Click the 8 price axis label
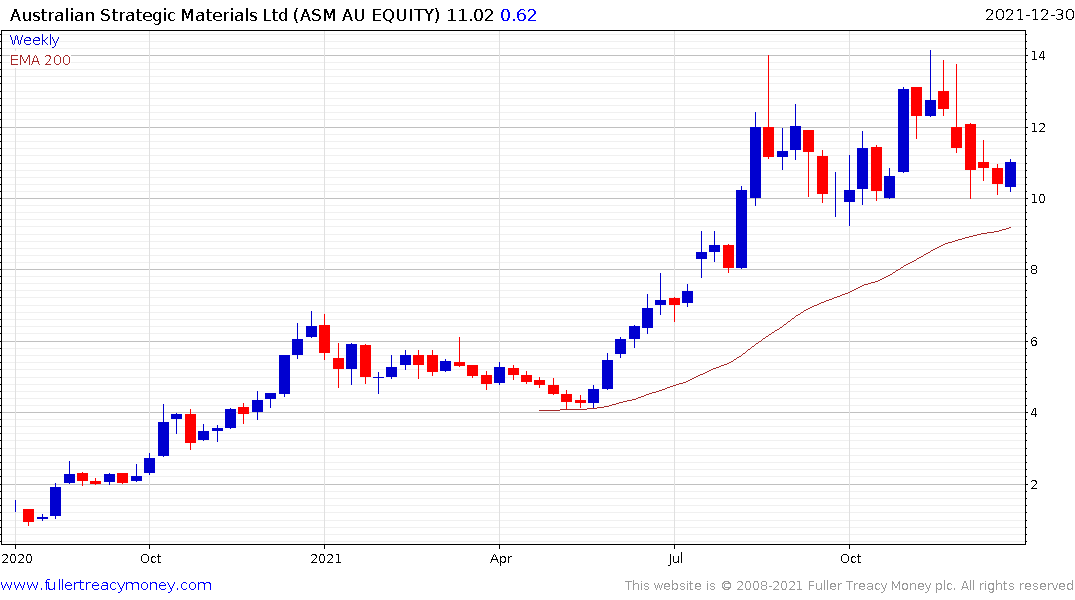Screen dimensions: 1075x600 1034,270
